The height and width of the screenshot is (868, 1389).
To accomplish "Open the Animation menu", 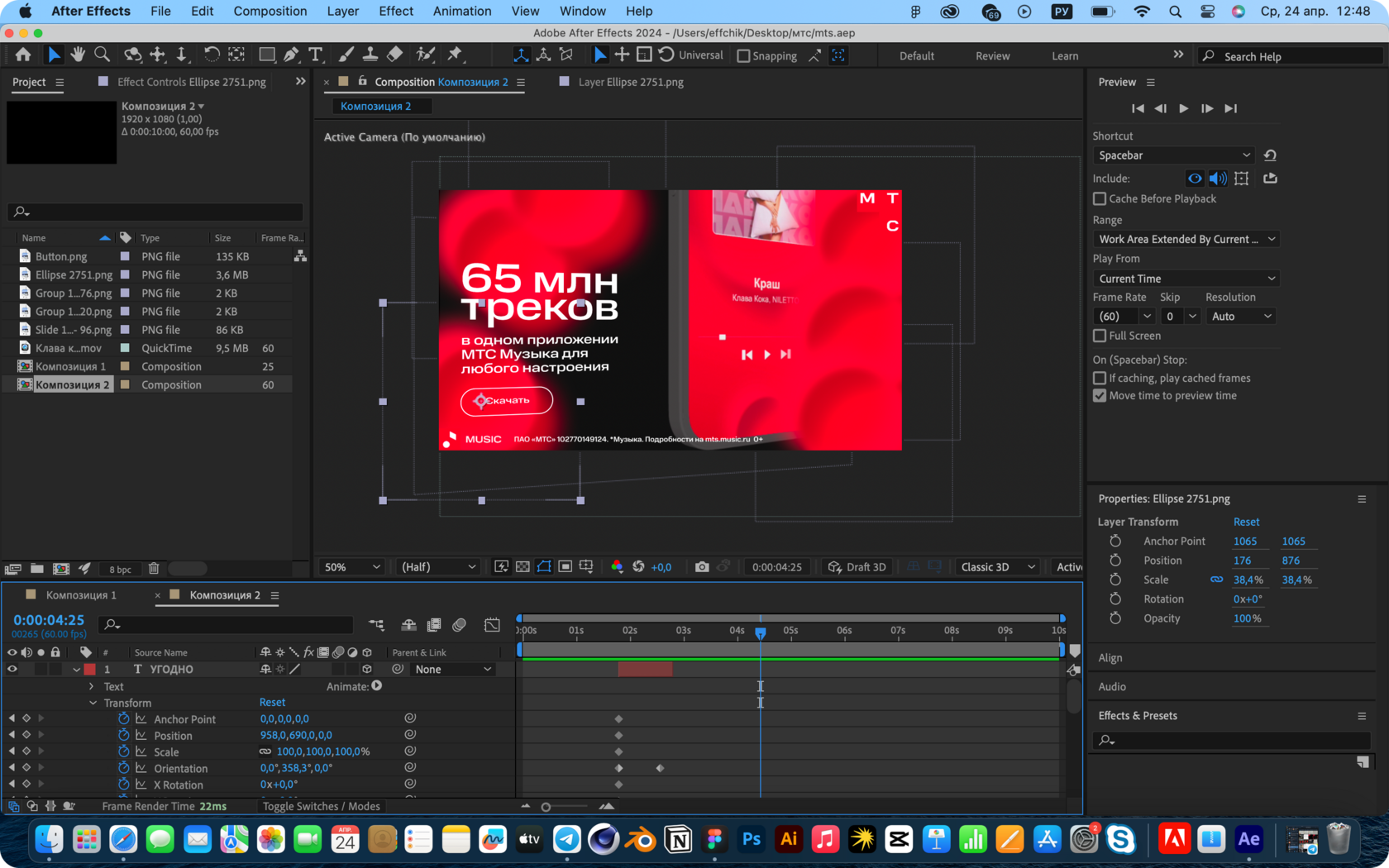I will (x=461, y=11).
